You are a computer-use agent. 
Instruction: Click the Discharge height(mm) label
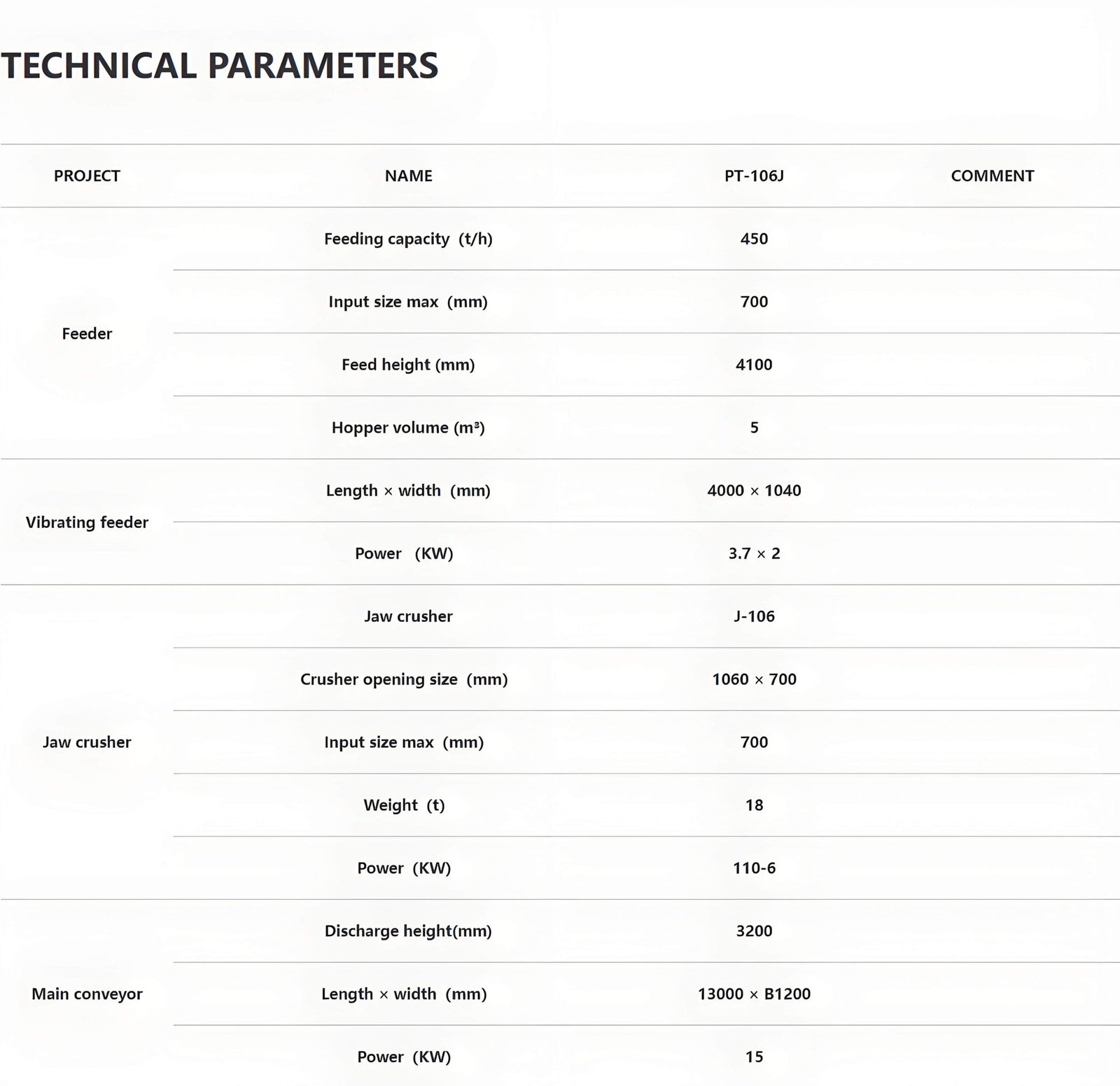click(x=408, y=931)
